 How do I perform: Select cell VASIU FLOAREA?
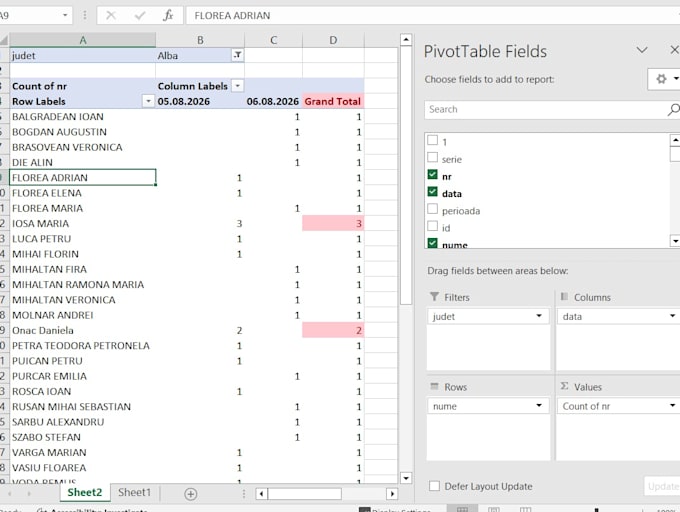tap(82, 468)
